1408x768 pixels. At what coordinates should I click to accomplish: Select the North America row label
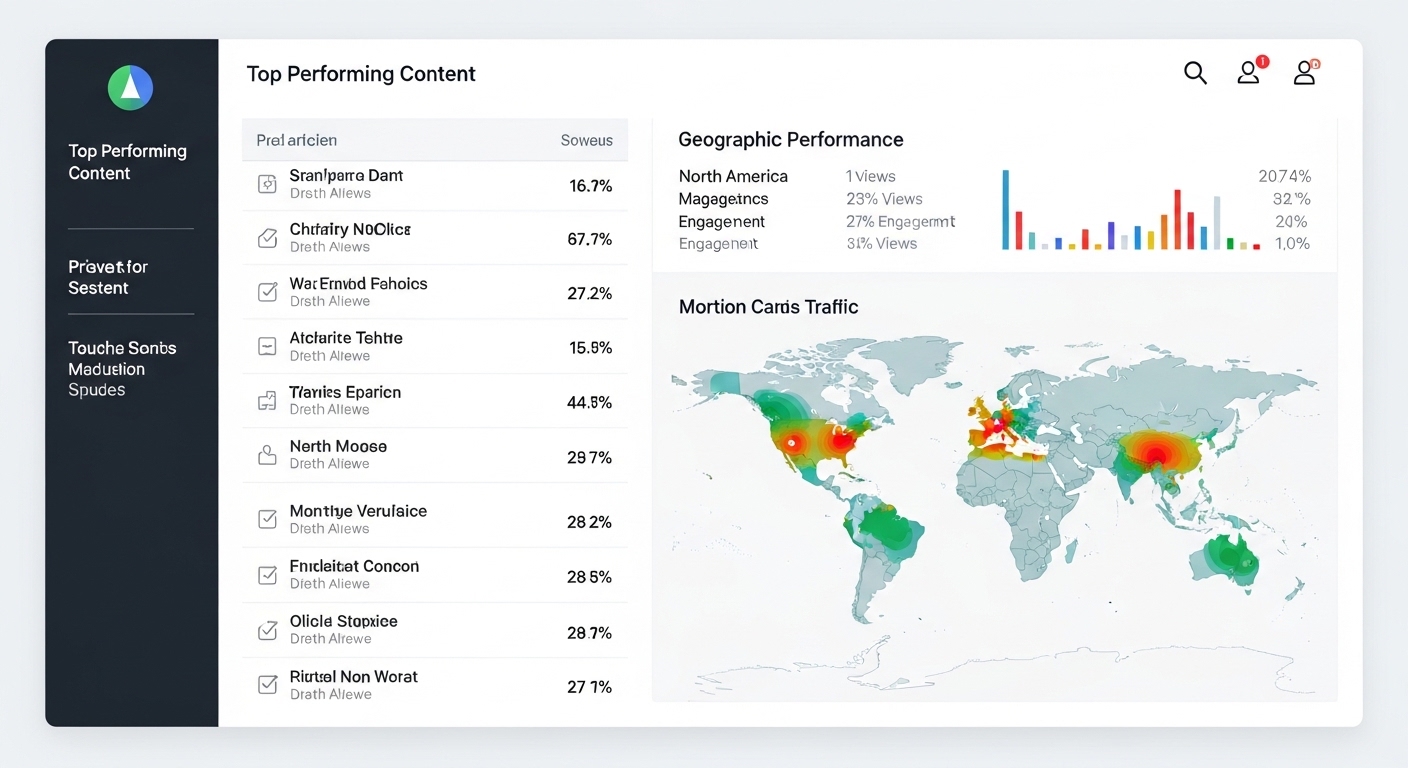click(x=733, y=176)
